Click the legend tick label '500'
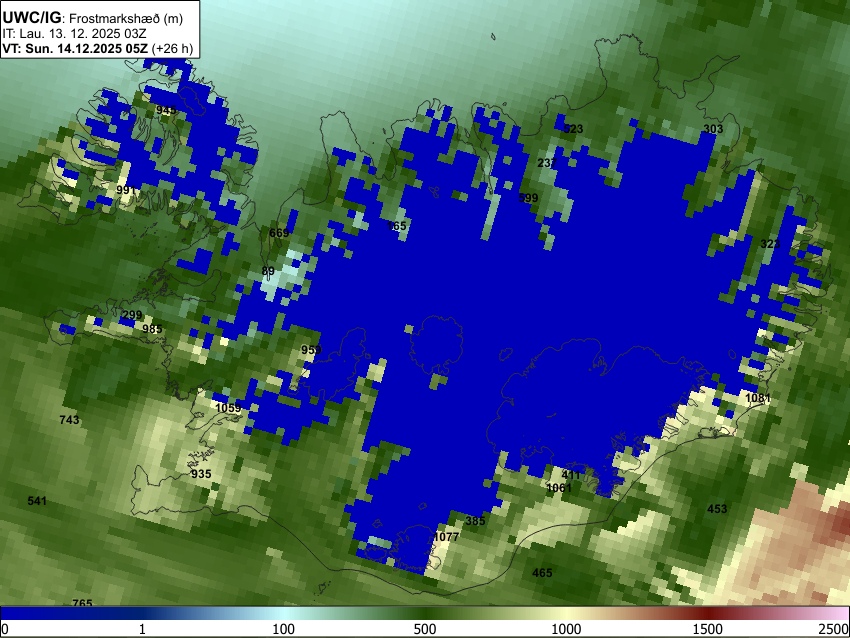This screenshot has height=638, width=850. click(x=425, y=629)
